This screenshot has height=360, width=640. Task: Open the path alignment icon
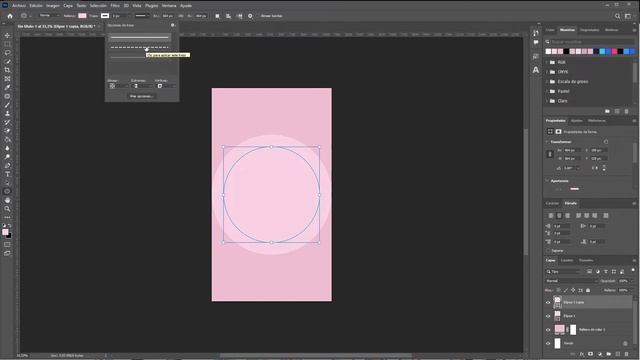(x=229, y=16)
